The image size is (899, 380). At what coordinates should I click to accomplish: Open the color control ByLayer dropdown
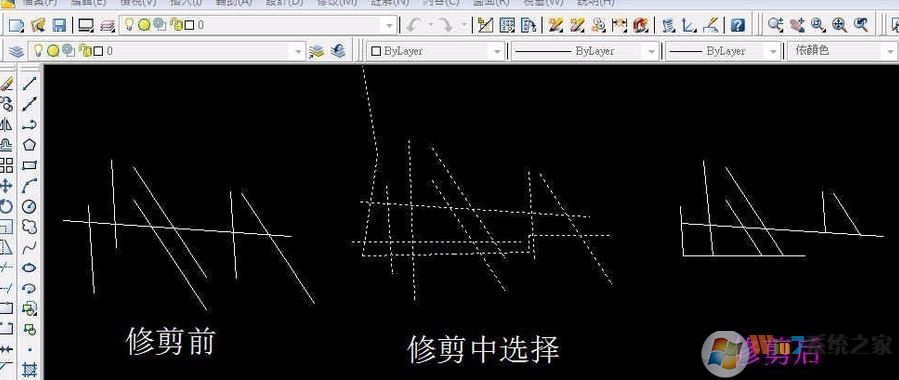click(436, 51)
